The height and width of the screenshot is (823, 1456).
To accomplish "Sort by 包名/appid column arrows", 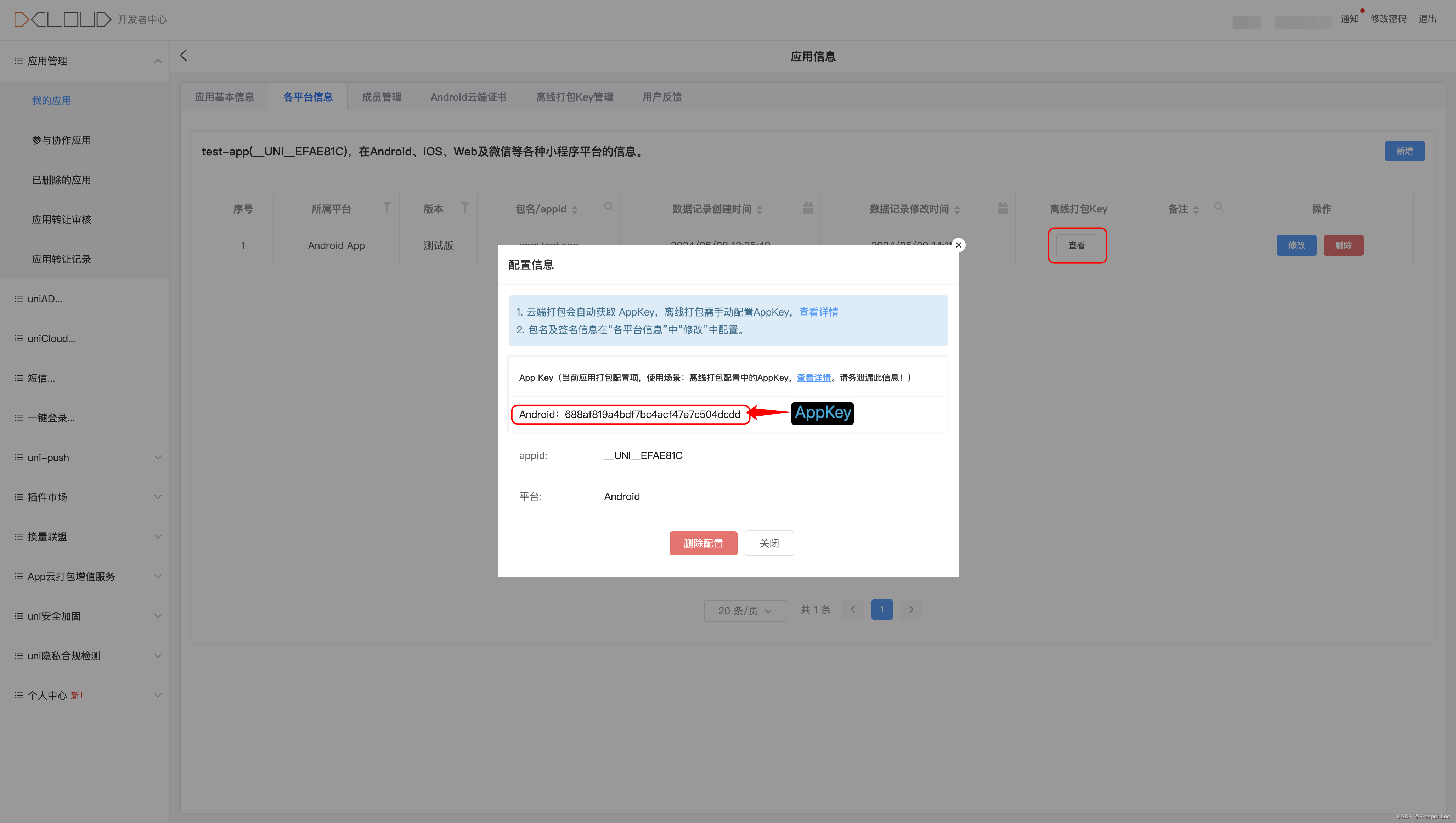I will coord(575,210).
